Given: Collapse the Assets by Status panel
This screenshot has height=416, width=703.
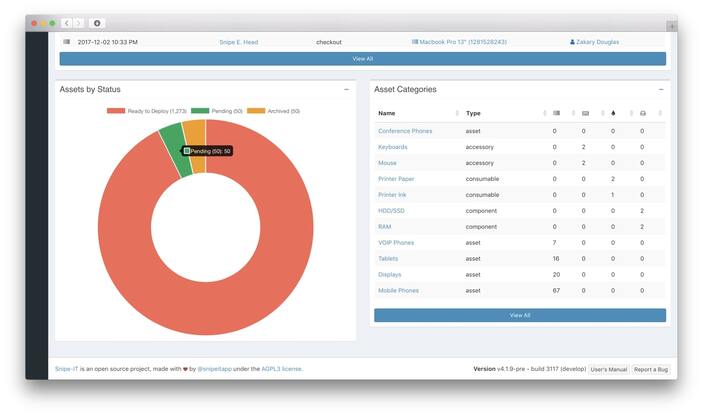Looking at the screenshot, I should coord(346,89).
